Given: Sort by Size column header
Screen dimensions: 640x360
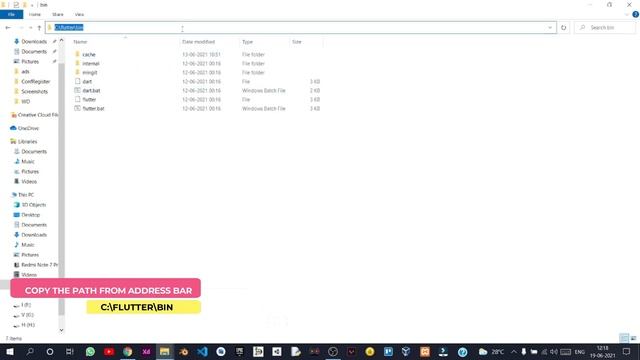Looking at the screenshot, I should tap(297, 42).
